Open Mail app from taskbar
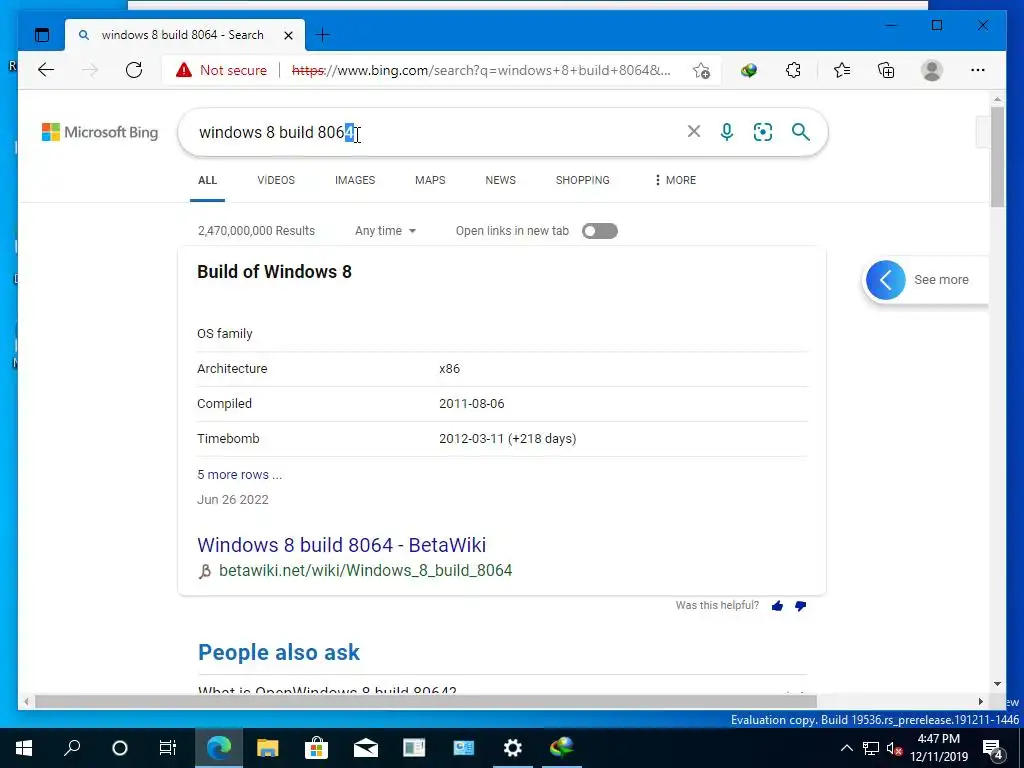 click(x=366, y=748)
